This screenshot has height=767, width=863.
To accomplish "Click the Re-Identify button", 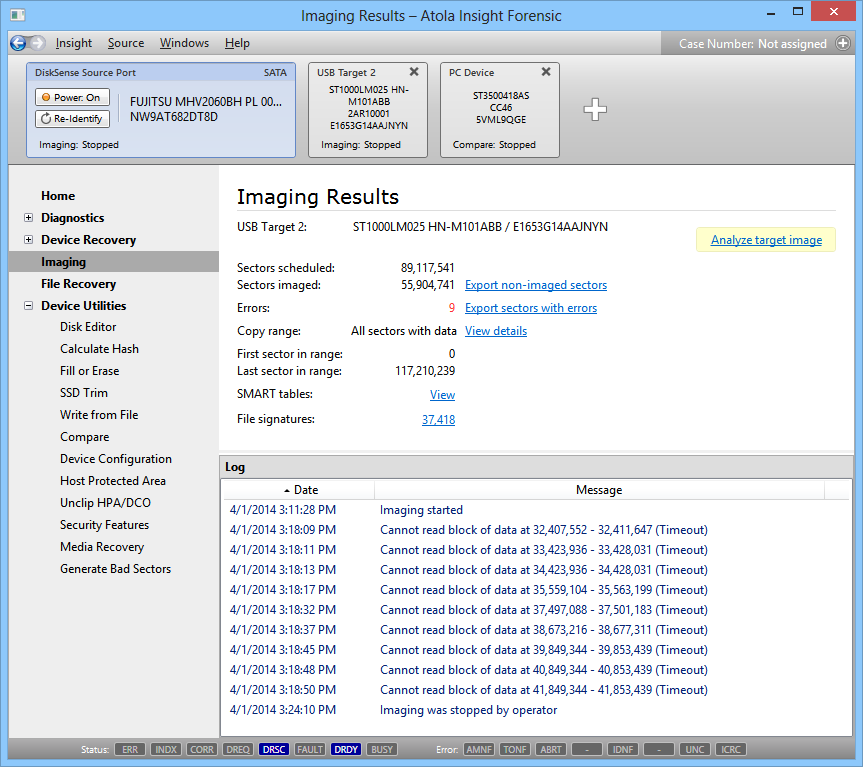I will pyautogui.click(x=72, y=118).
